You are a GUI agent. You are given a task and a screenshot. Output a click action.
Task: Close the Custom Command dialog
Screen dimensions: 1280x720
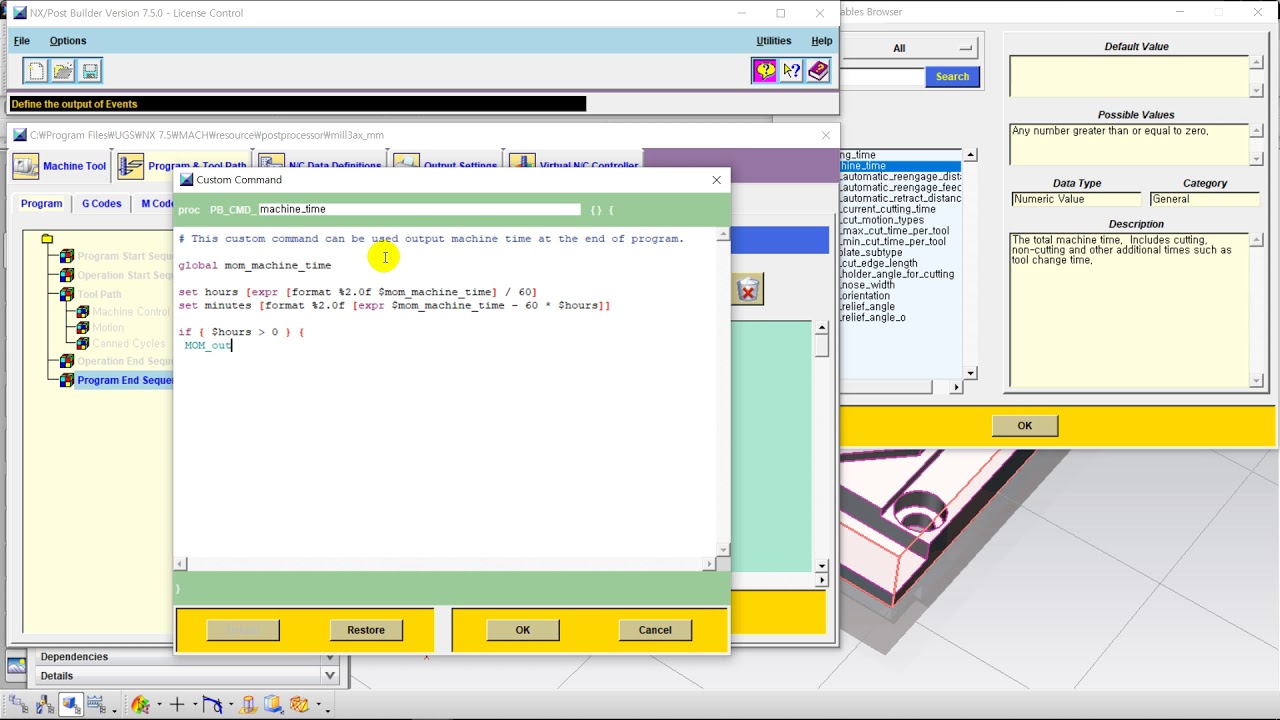tap(716, 180)
